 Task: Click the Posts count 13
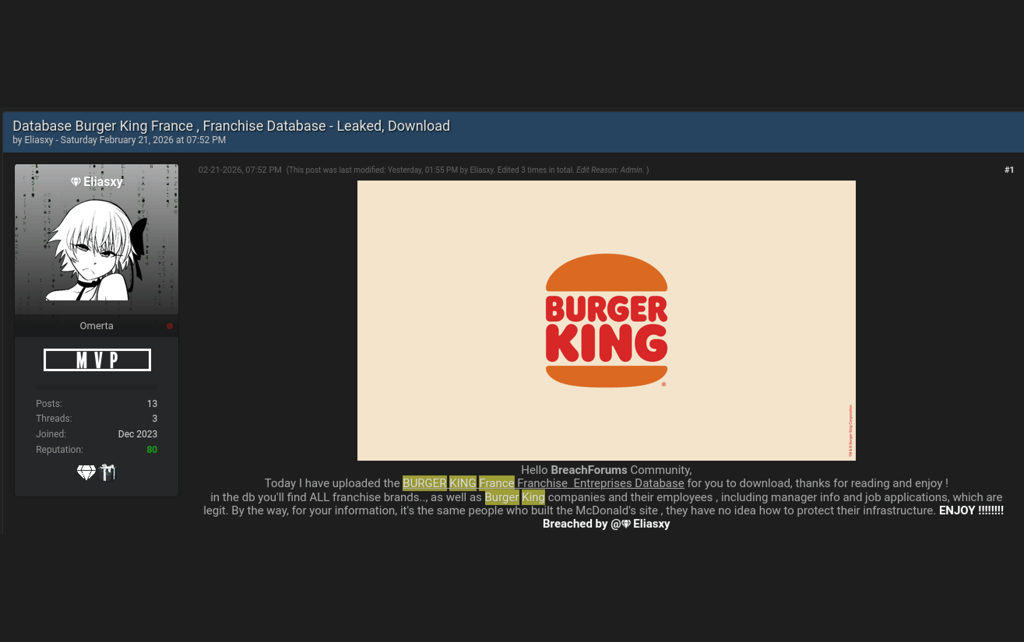[x=152, y=404]
